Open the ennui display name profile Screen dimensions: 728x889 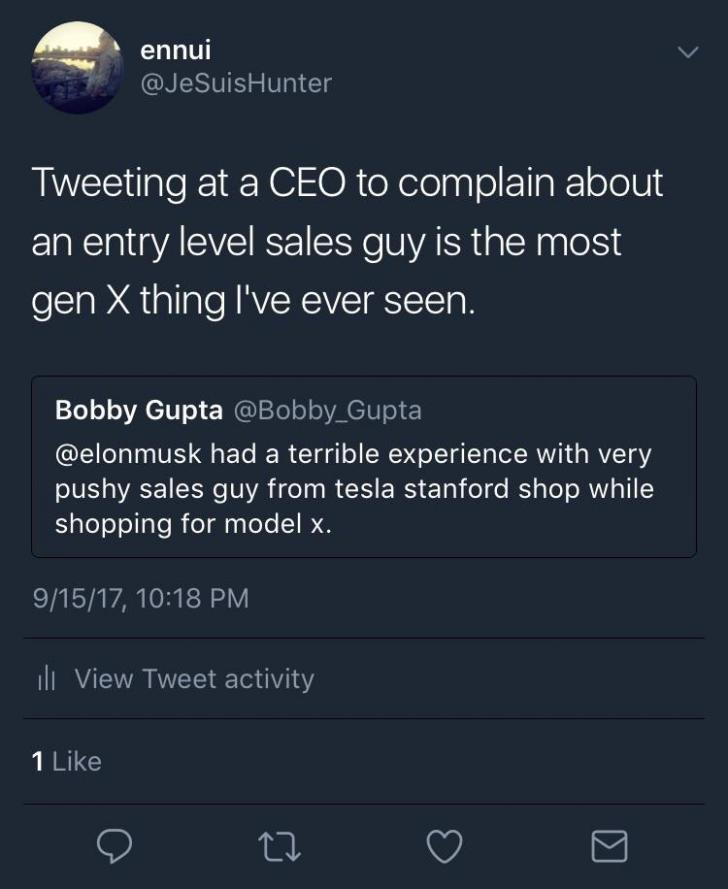(x=176, y=49)
